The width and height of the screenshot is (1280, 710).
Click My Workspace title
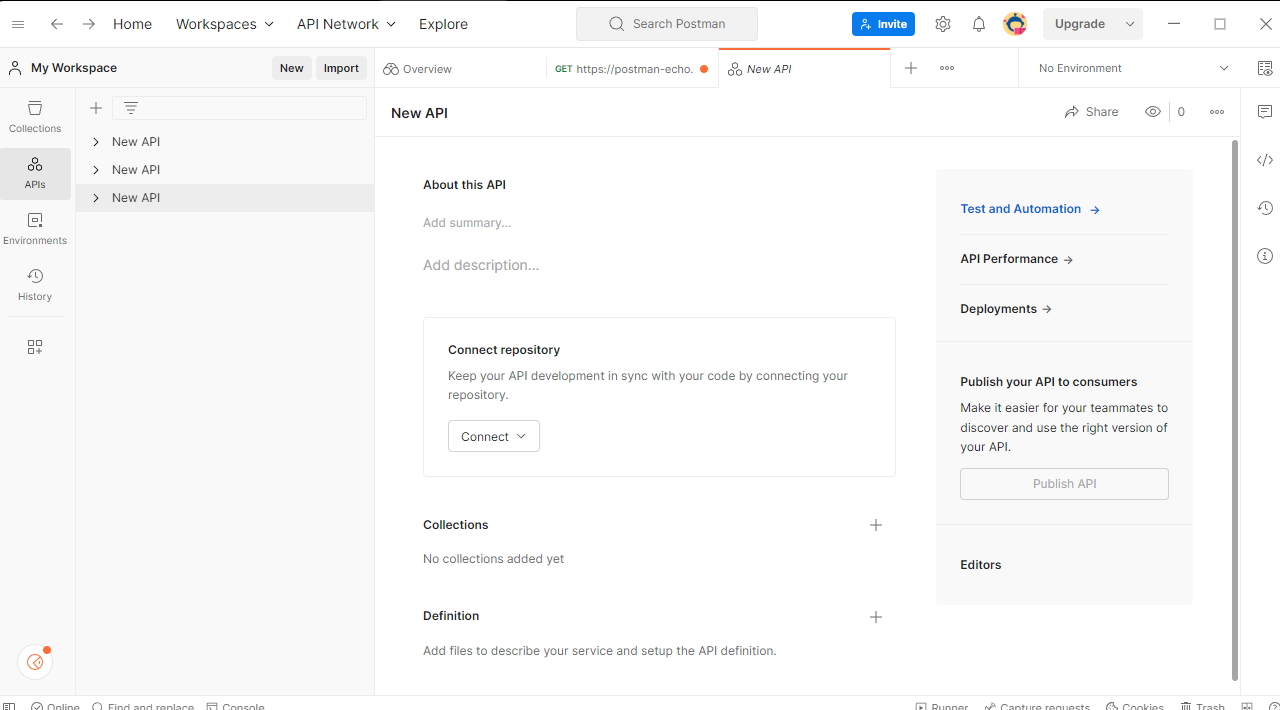click(x=74, y=68)
